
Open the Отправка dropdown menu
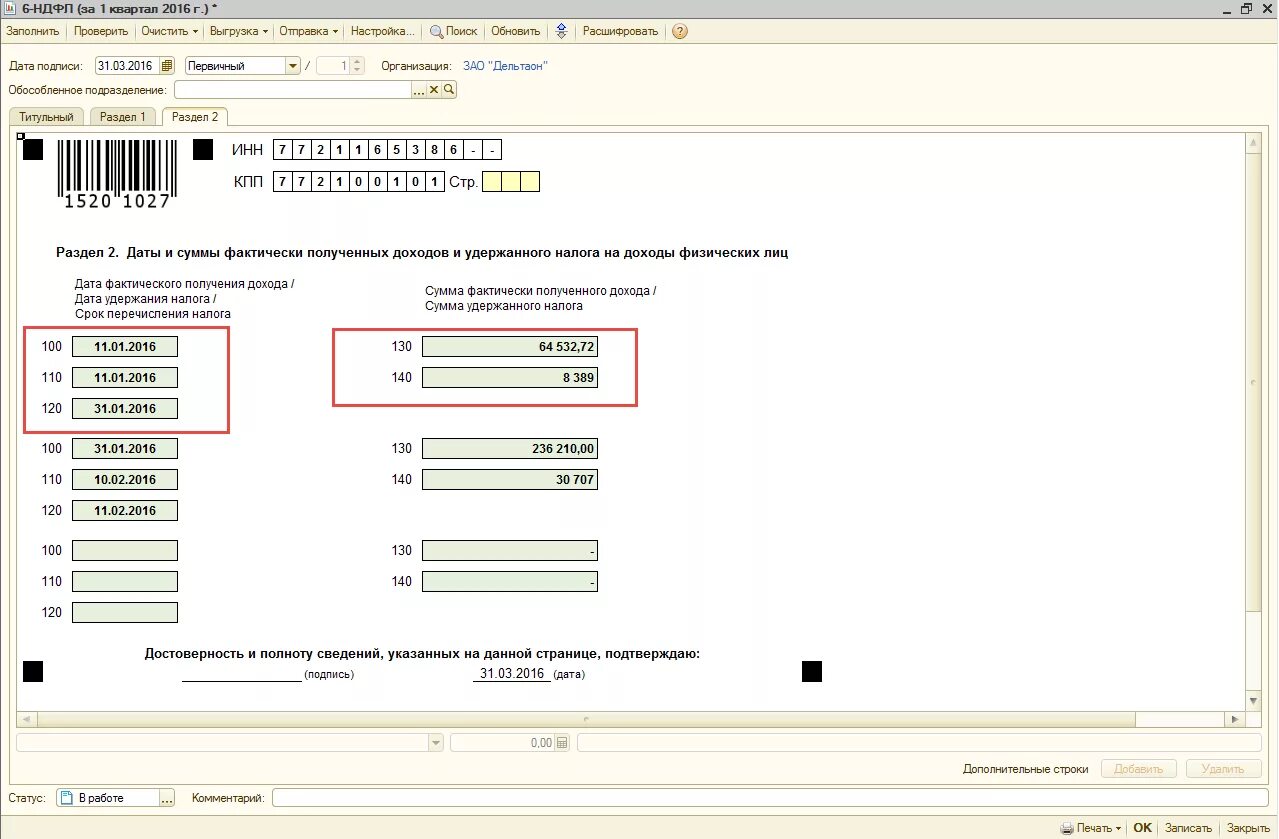[308, 31]
